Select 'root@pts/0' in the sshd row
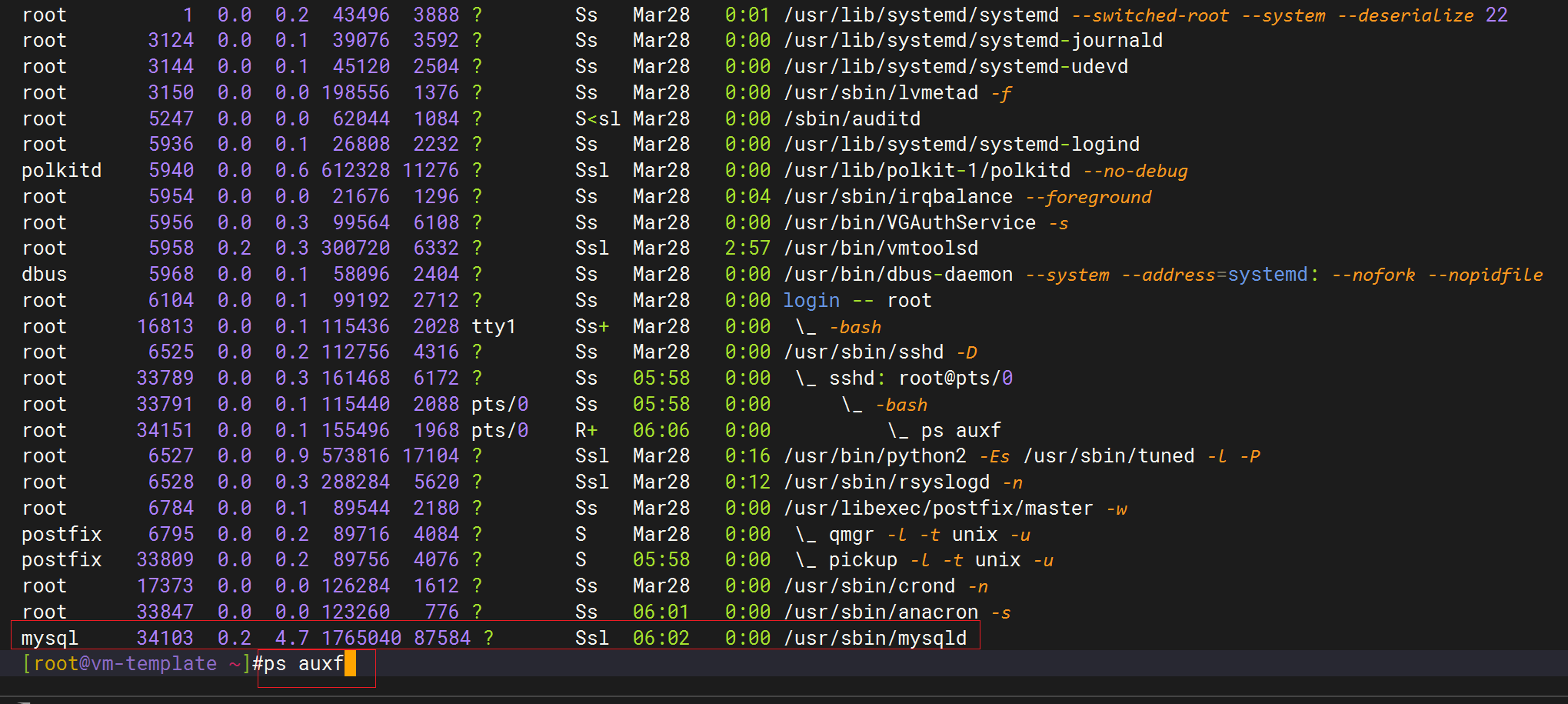 point(956,378)
